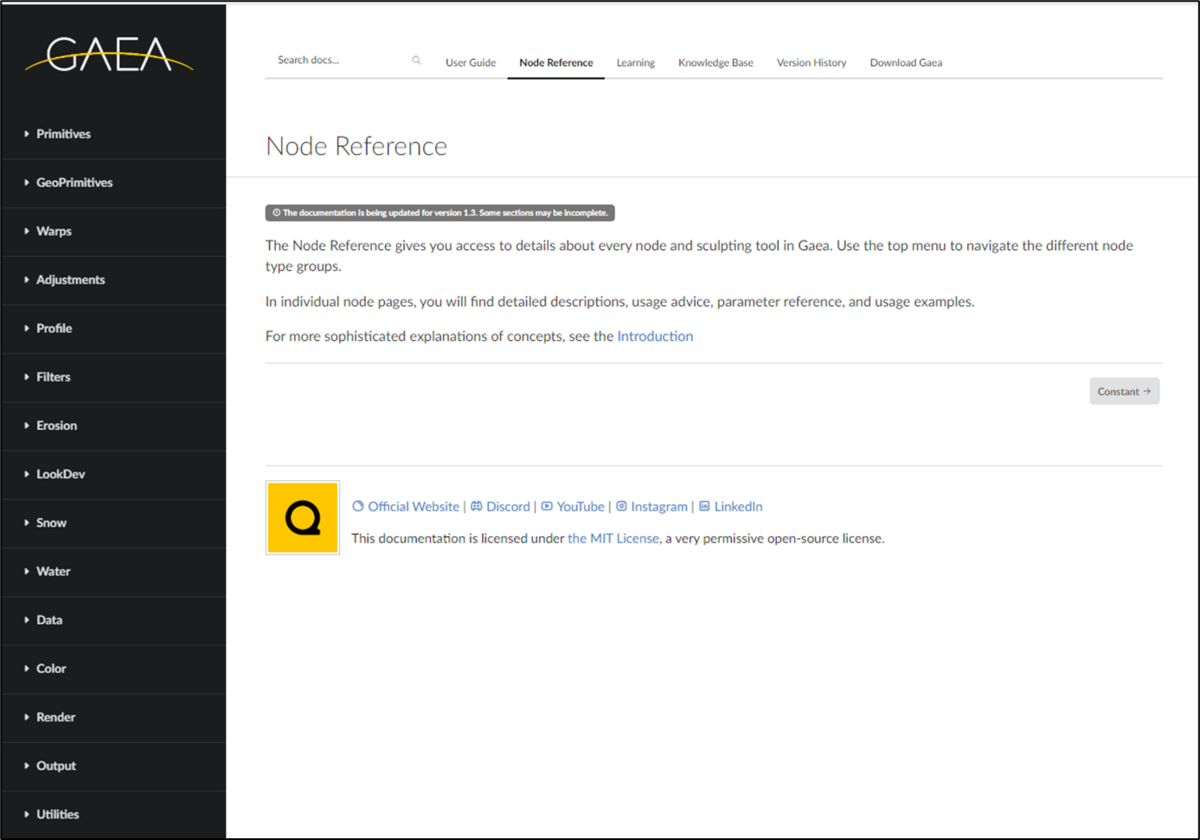1200x840 pixels.
Task: Open the Official Website link
Action: click(406, 507)
